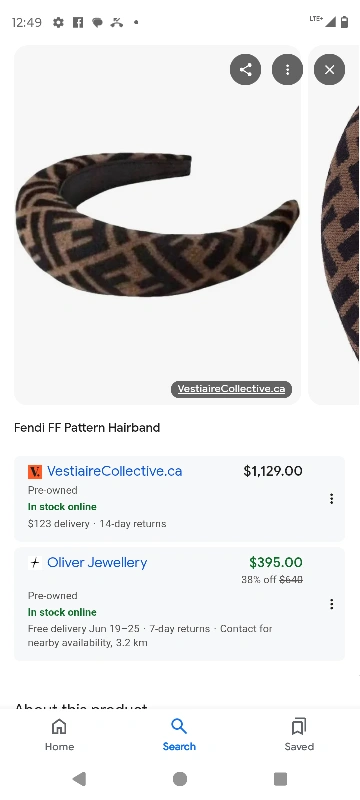Tap the $1,129.00 price for VestiaireCollective
Screen dimensions: 360x800
(273, 471)
